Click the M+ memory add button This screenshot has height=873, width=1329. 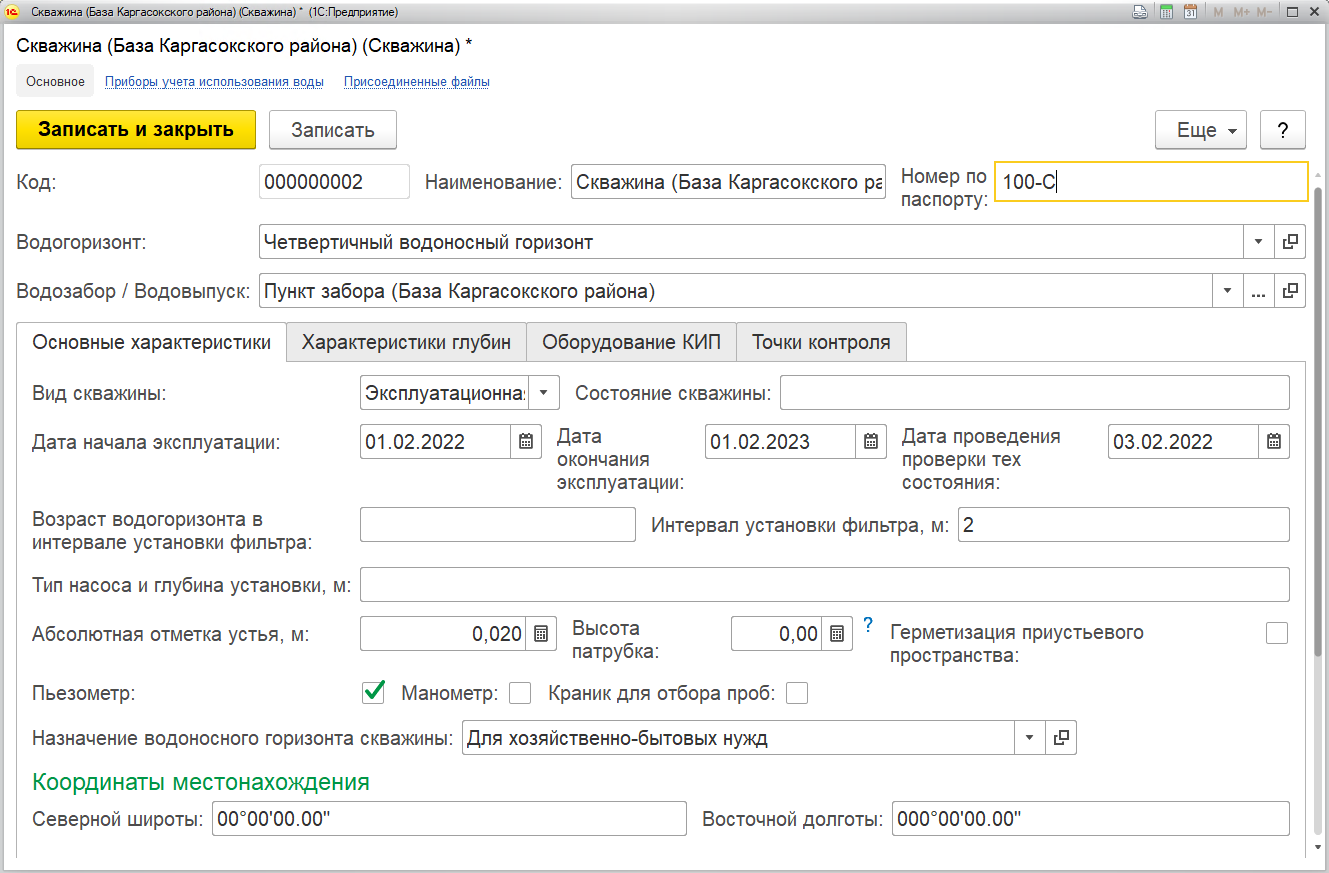[x=1242, y=12]
